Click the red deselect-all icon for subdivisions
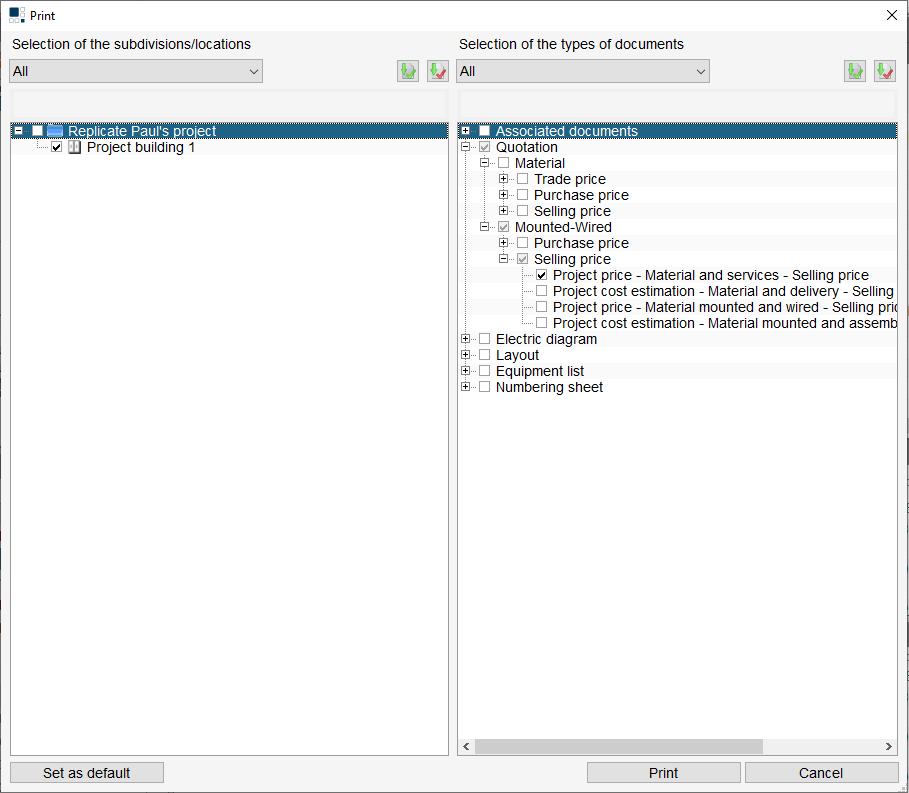This screenshot has height=793, width=909. tap(437, 71)
